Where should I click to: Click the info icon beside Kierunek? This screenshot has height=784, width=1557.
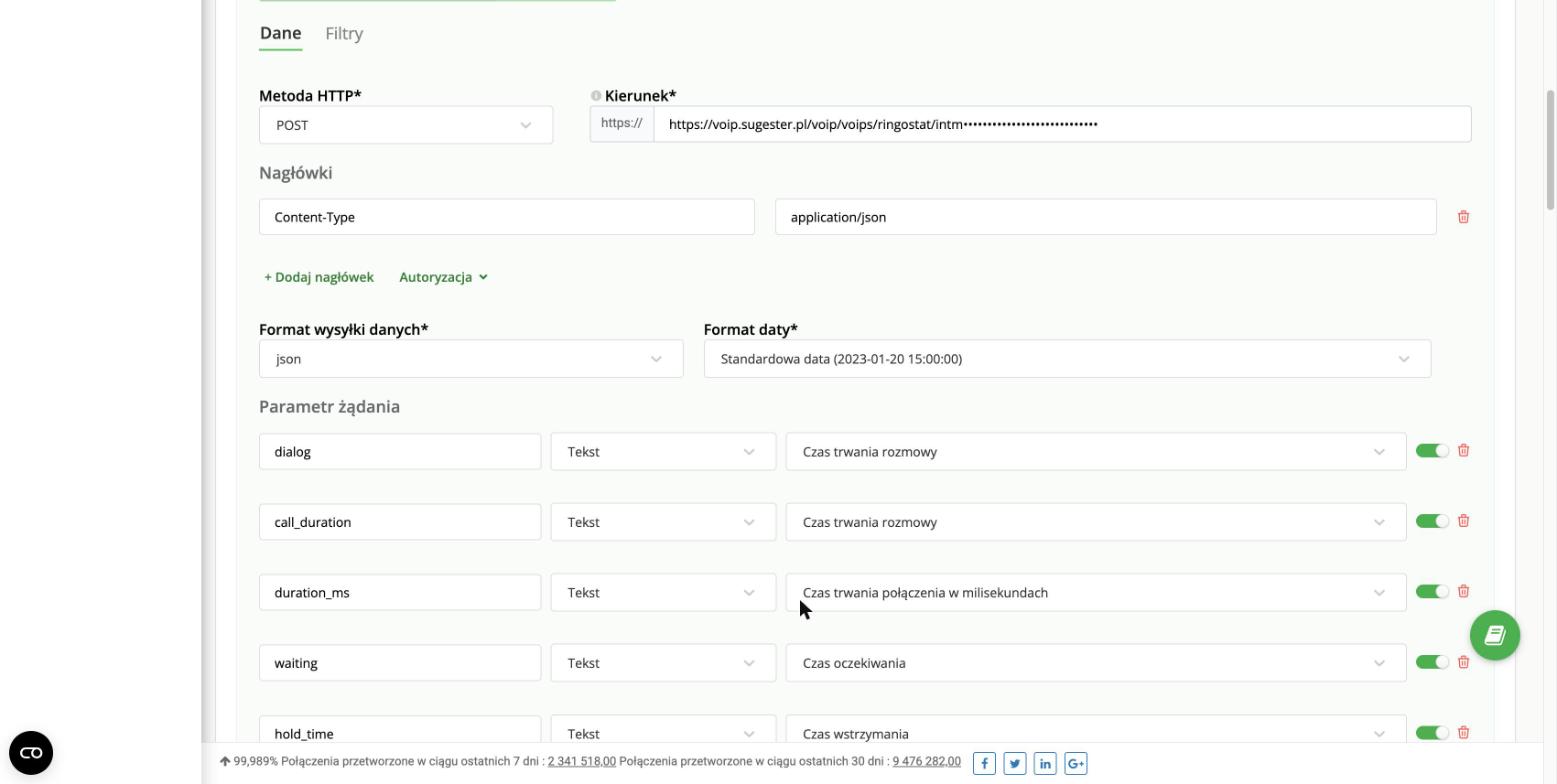pos(596,96)
